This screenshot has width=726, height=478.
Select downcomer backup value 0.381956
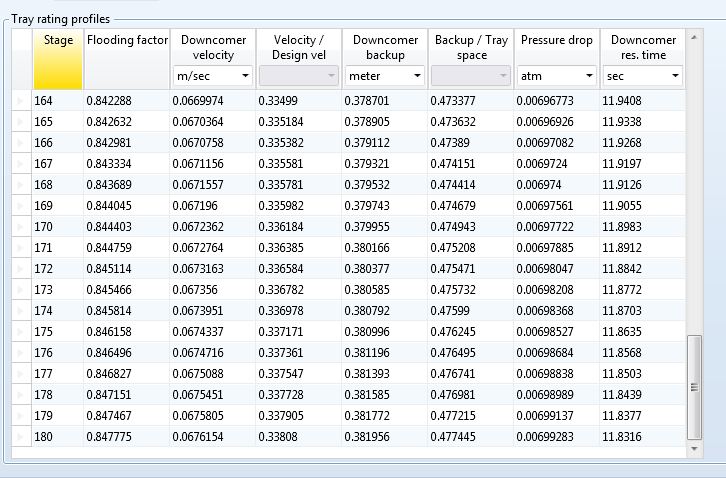385,436
